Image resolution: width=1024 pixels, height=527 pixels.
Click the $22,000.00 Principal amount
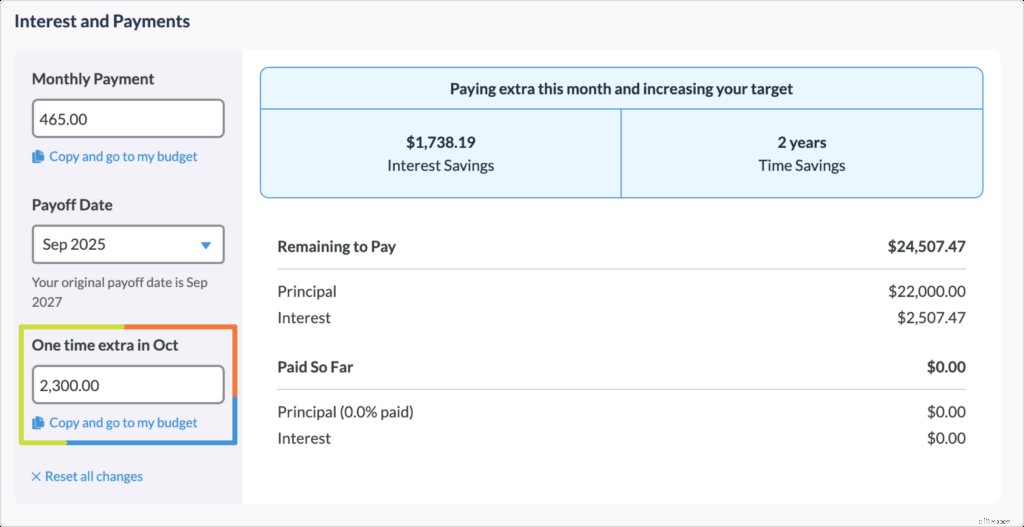coord(926,292)
